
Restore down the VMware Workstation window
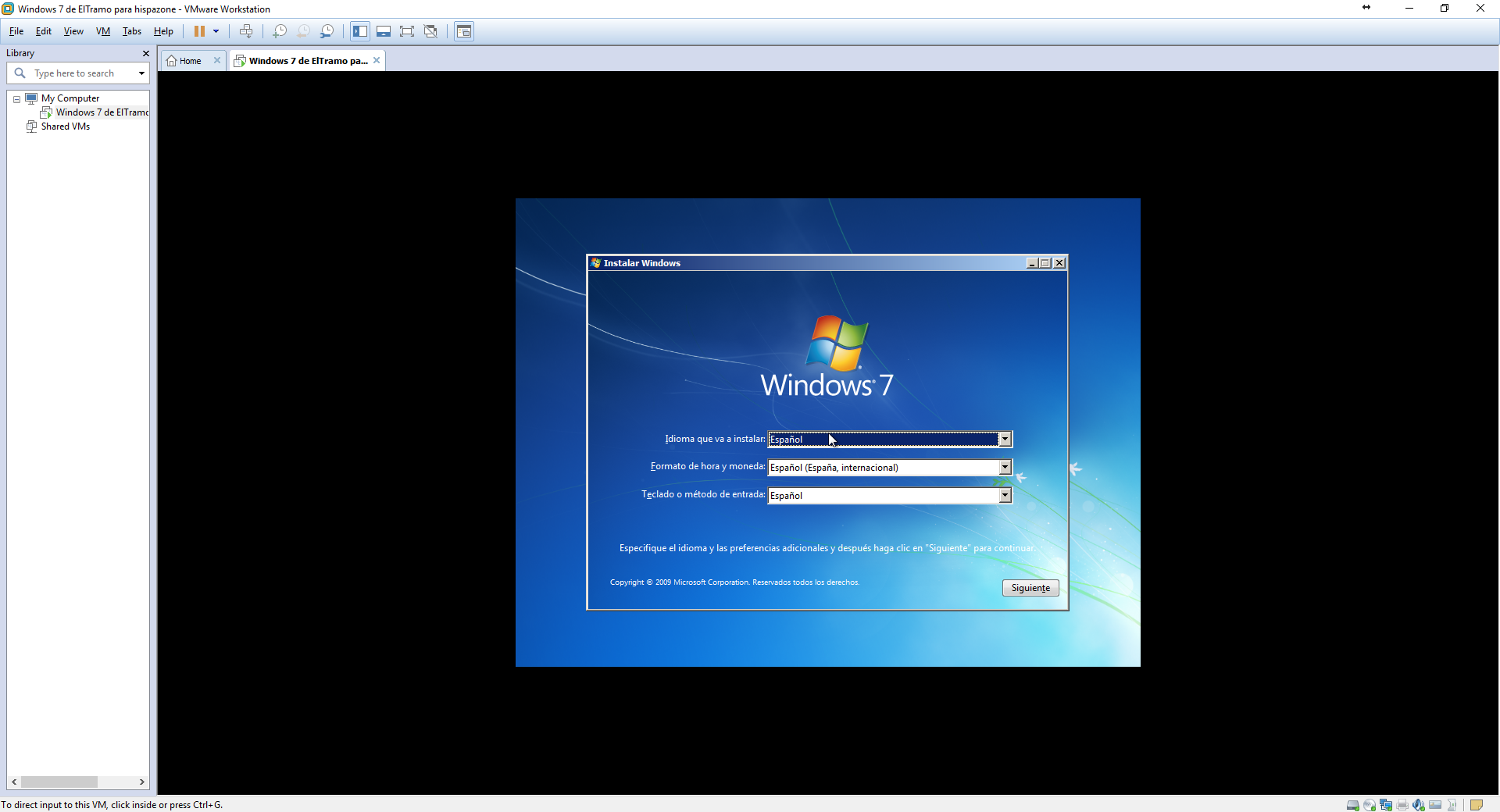[x=1445, y=9]
